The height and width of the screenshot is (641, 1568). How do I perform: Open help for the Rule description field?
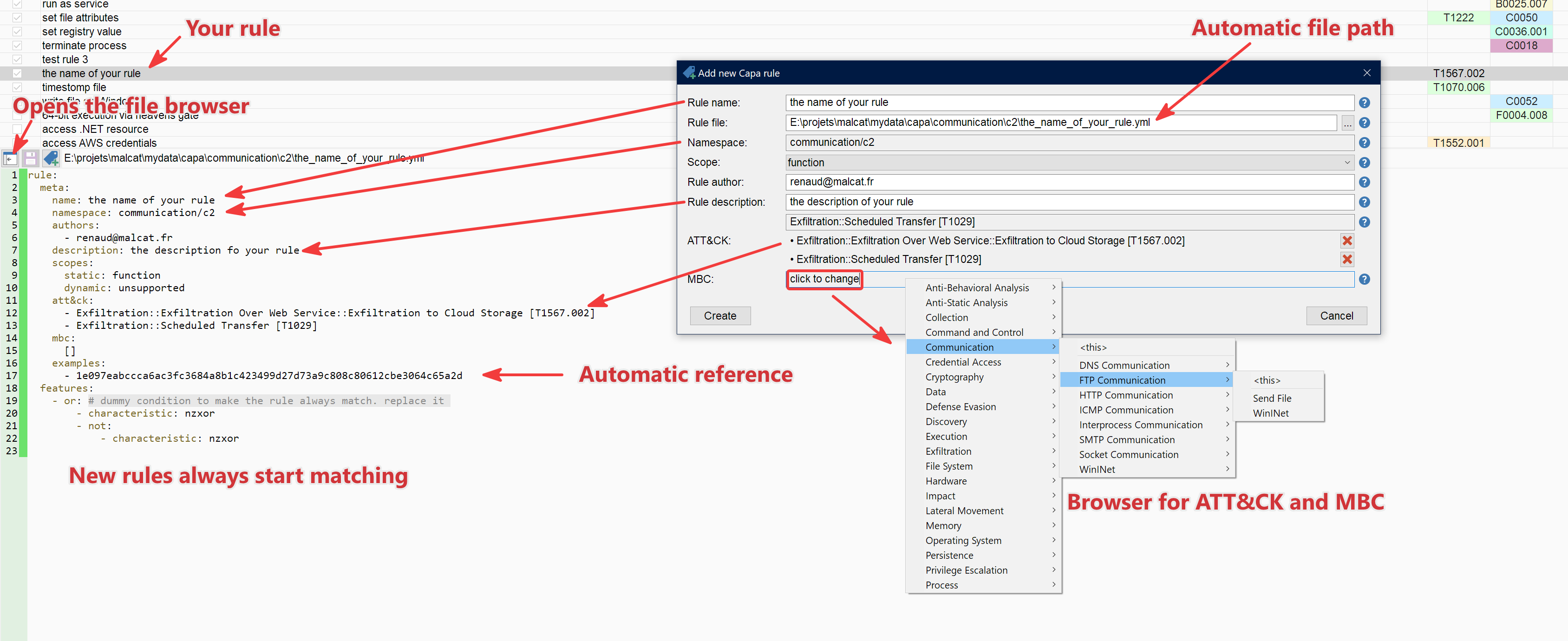pos(1364,202)
